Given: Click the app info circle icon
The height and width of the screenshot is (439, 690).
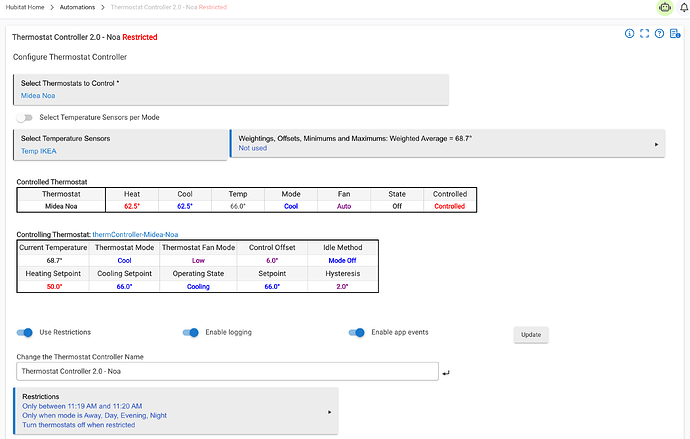Looking at the screenshot, I should tap(629, 33).
